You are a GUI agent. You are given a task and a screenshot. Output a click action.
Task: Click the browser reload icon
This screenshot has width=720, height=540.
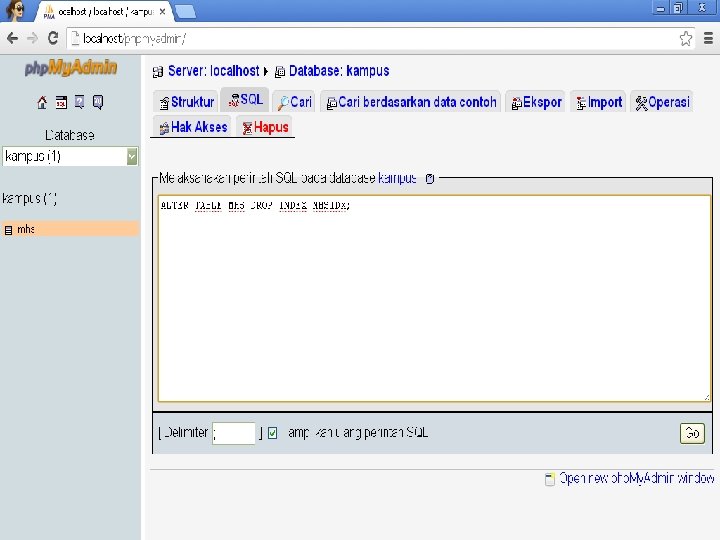click(x=53, y=38)
